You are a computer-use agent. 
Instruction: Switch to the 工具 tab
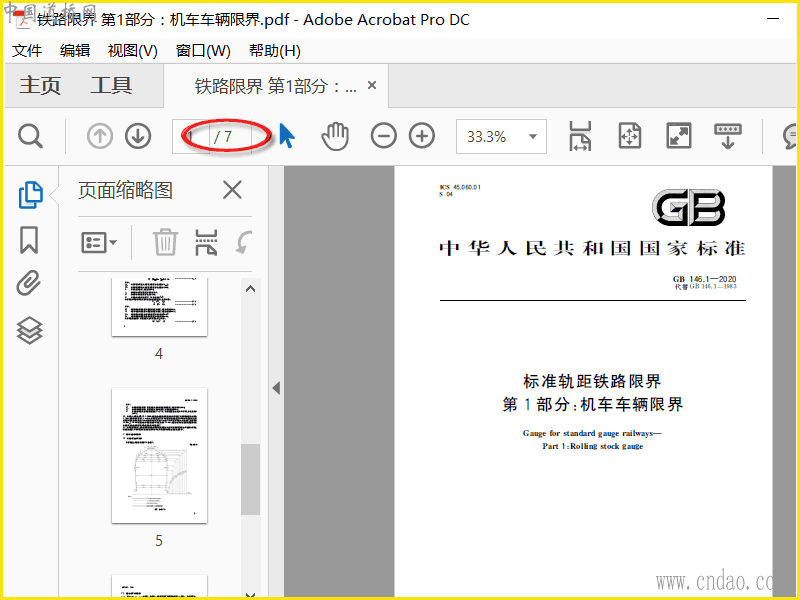click(x=111, y=85)
